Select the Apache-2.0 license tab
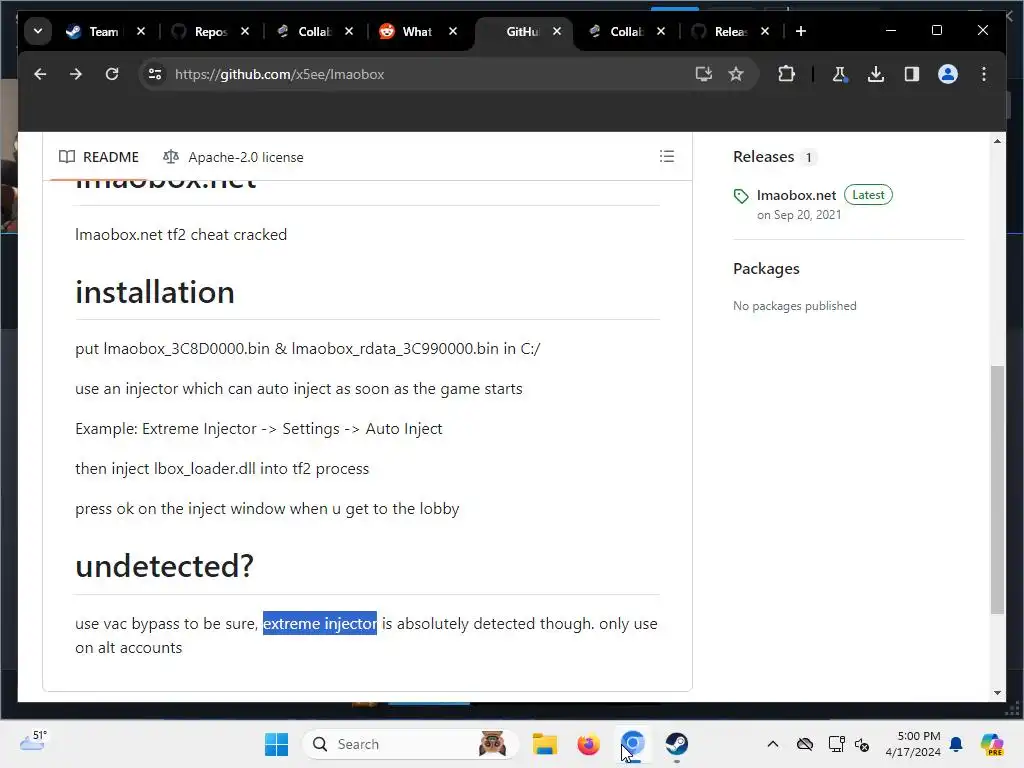1024x768 pixels. tap(233, 157)
